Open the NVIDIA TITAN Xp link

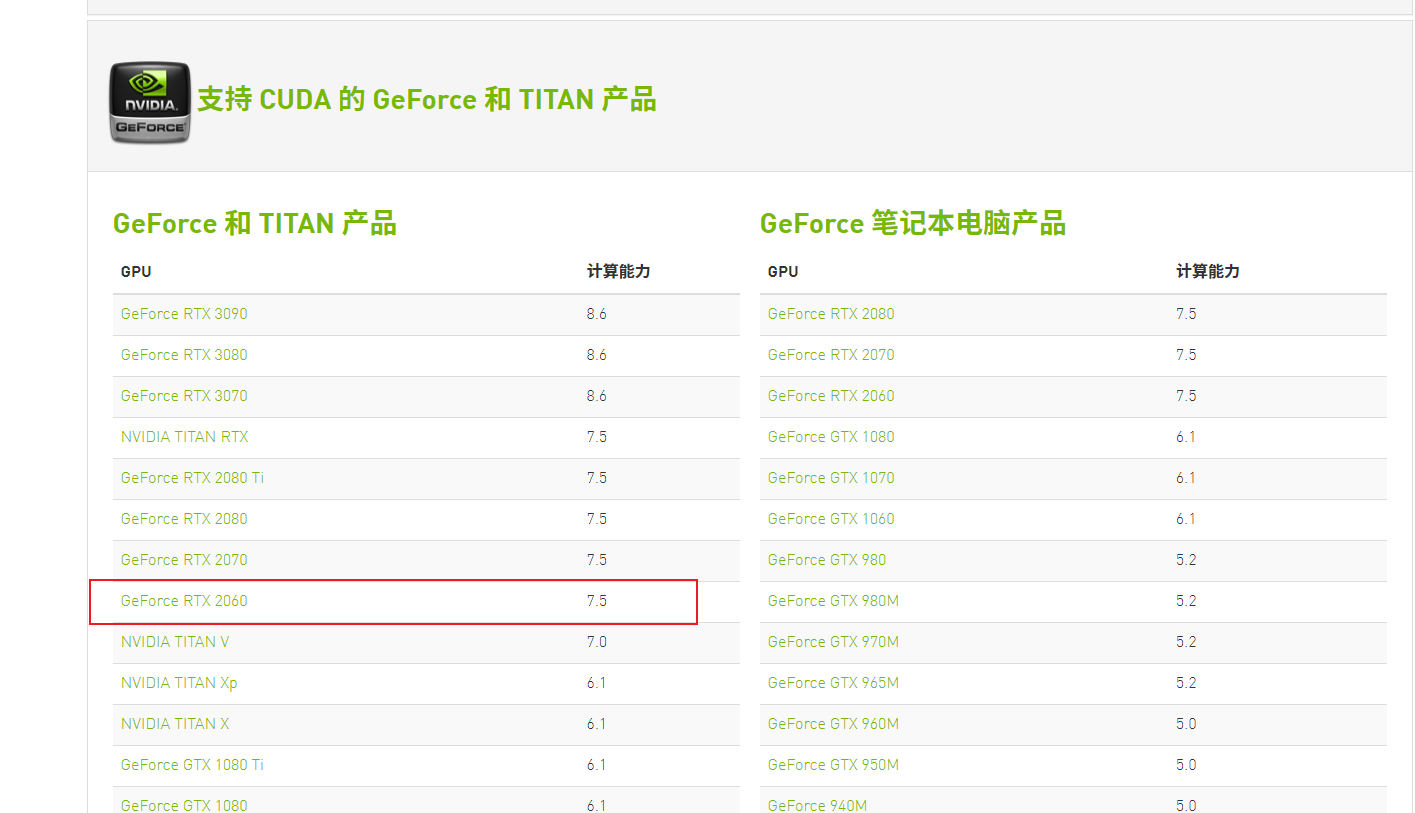click(179, 683)
